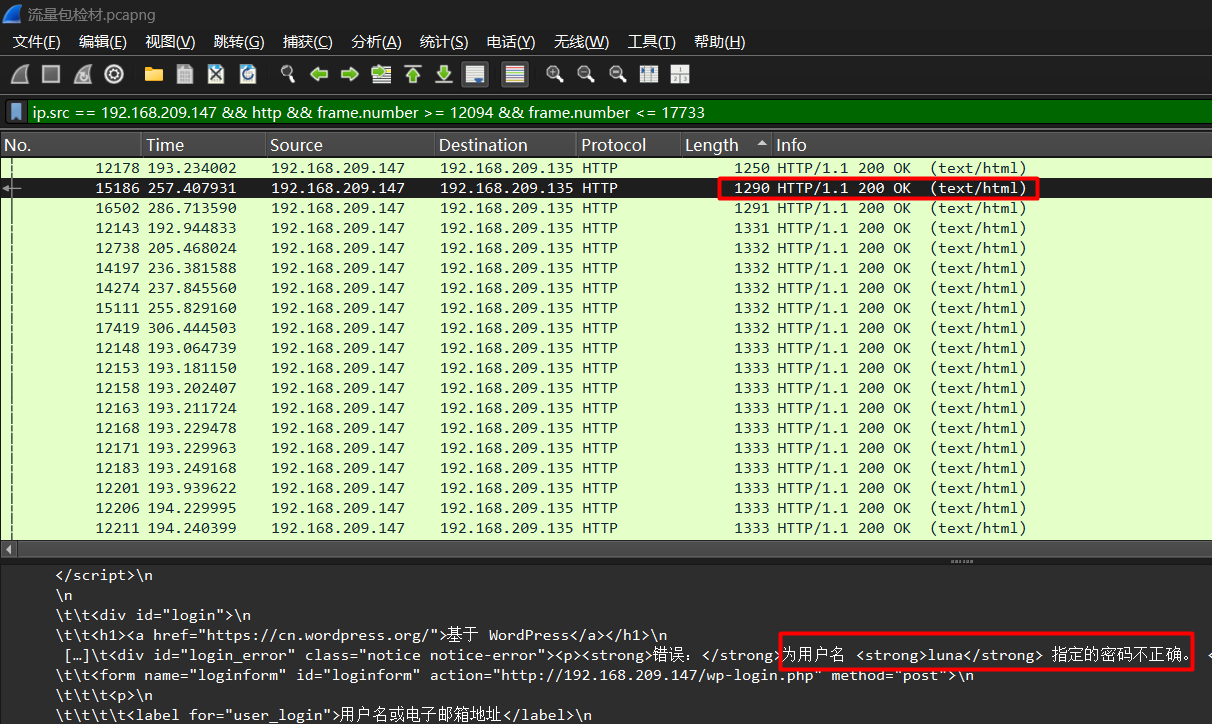Select packet number 12178
Screen dimensions: 1212x724
point(606,168)
